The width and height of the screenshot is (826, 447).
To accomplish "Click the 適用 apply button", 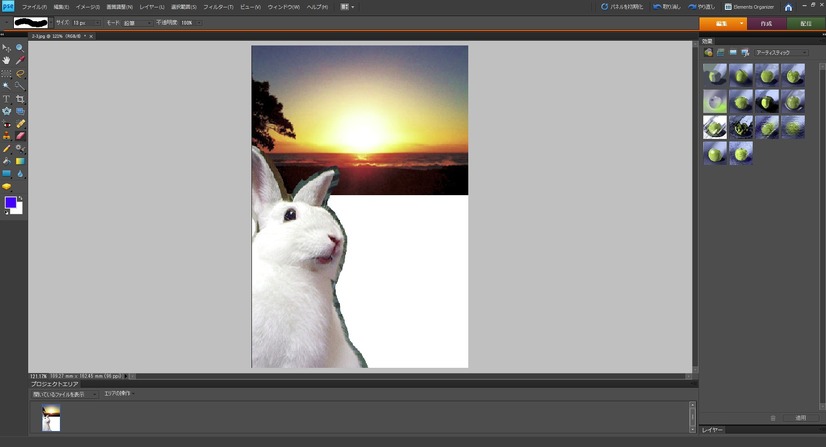I will tap(800, 418).
